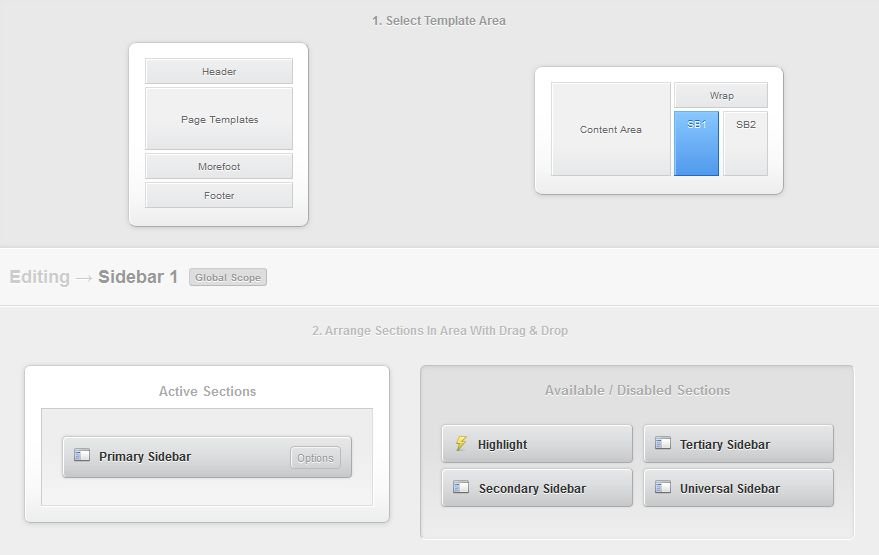The height and width of the screenshot is (555, 879).
Task: Click the Universal Sidebar section label
Action: (729, 489)
